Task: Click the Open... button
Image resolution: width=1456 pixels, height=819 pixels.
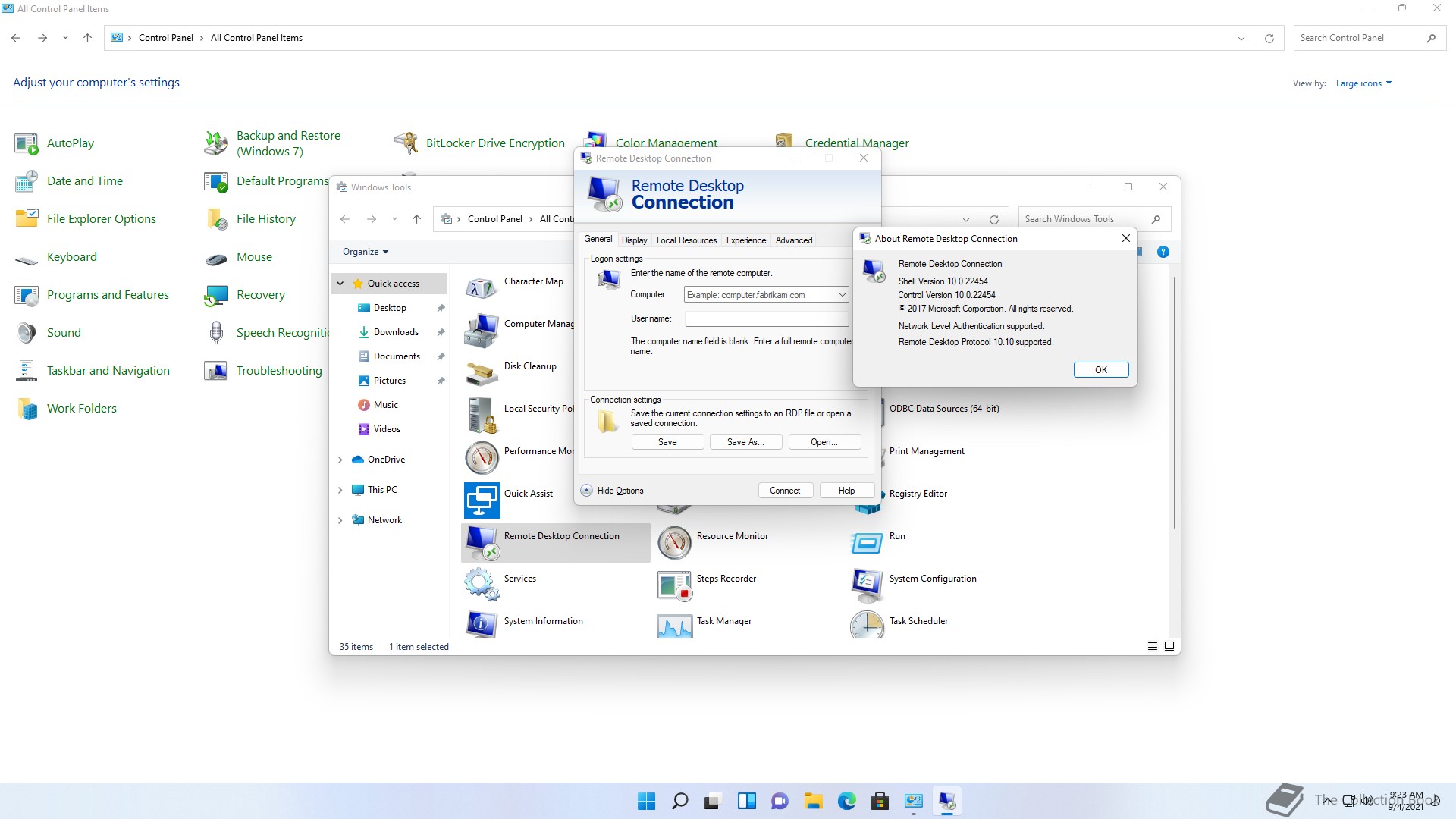Action: click(x=824, y=442)
